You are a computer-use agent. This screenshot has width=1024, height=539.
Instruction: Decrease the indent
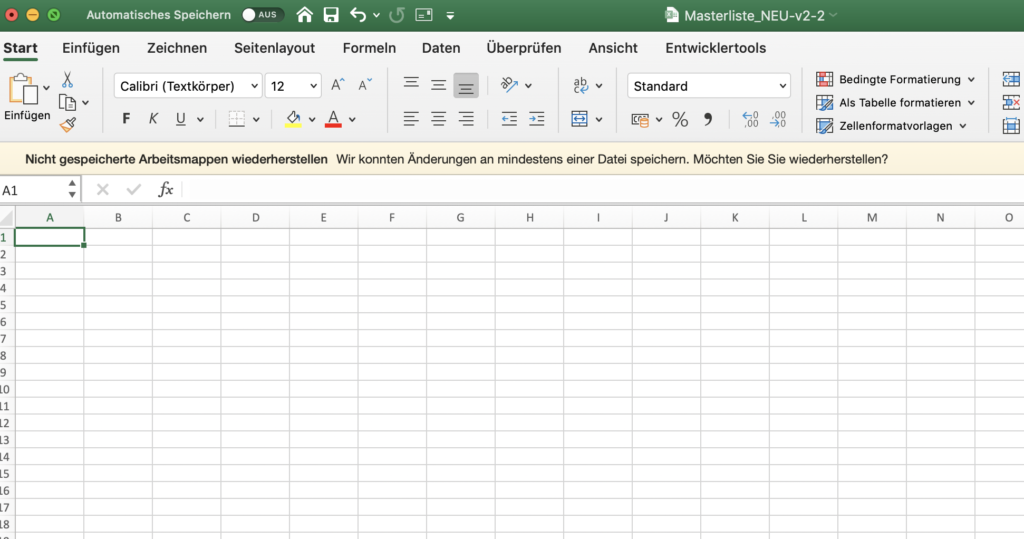pyautogui.click(x=509, y=119)
